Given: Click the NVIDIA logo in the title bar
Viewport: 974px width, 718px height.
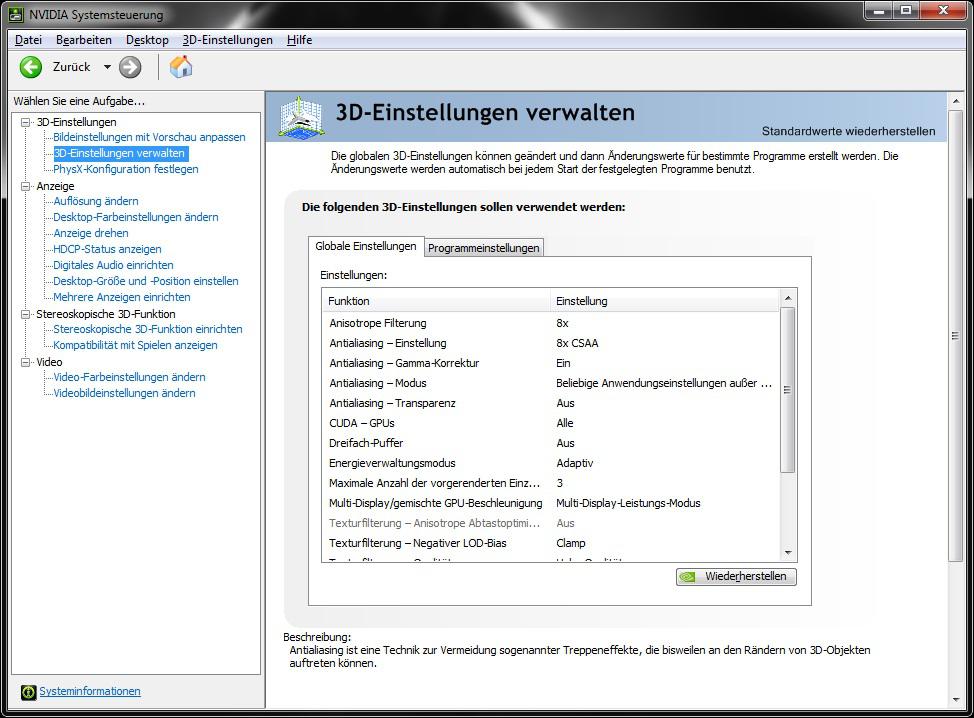Looking at the screenshot, I should pyautogui.click(x=15, y=14).
